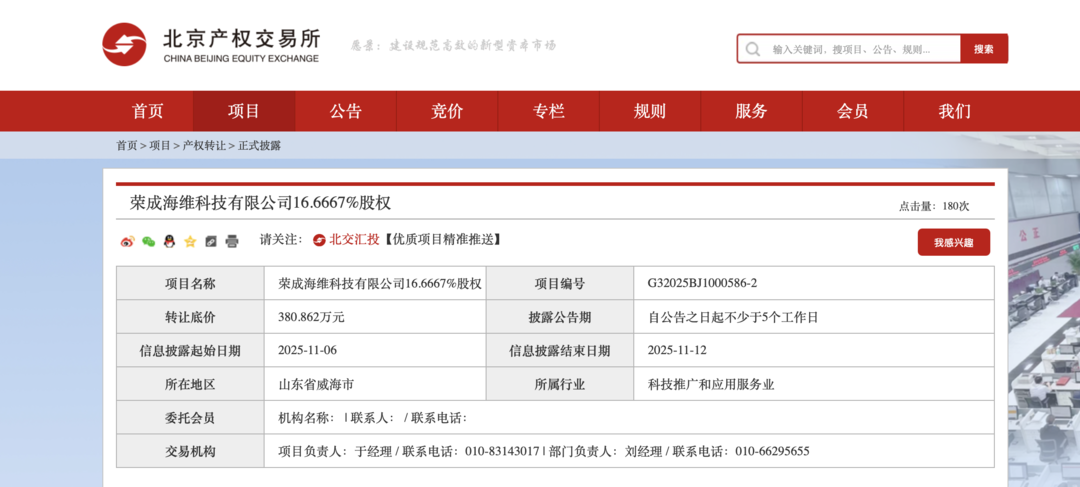Click the yellow star favorite icon
The height and width of the screenshot is (487, 1080).
tap(190, 241)
